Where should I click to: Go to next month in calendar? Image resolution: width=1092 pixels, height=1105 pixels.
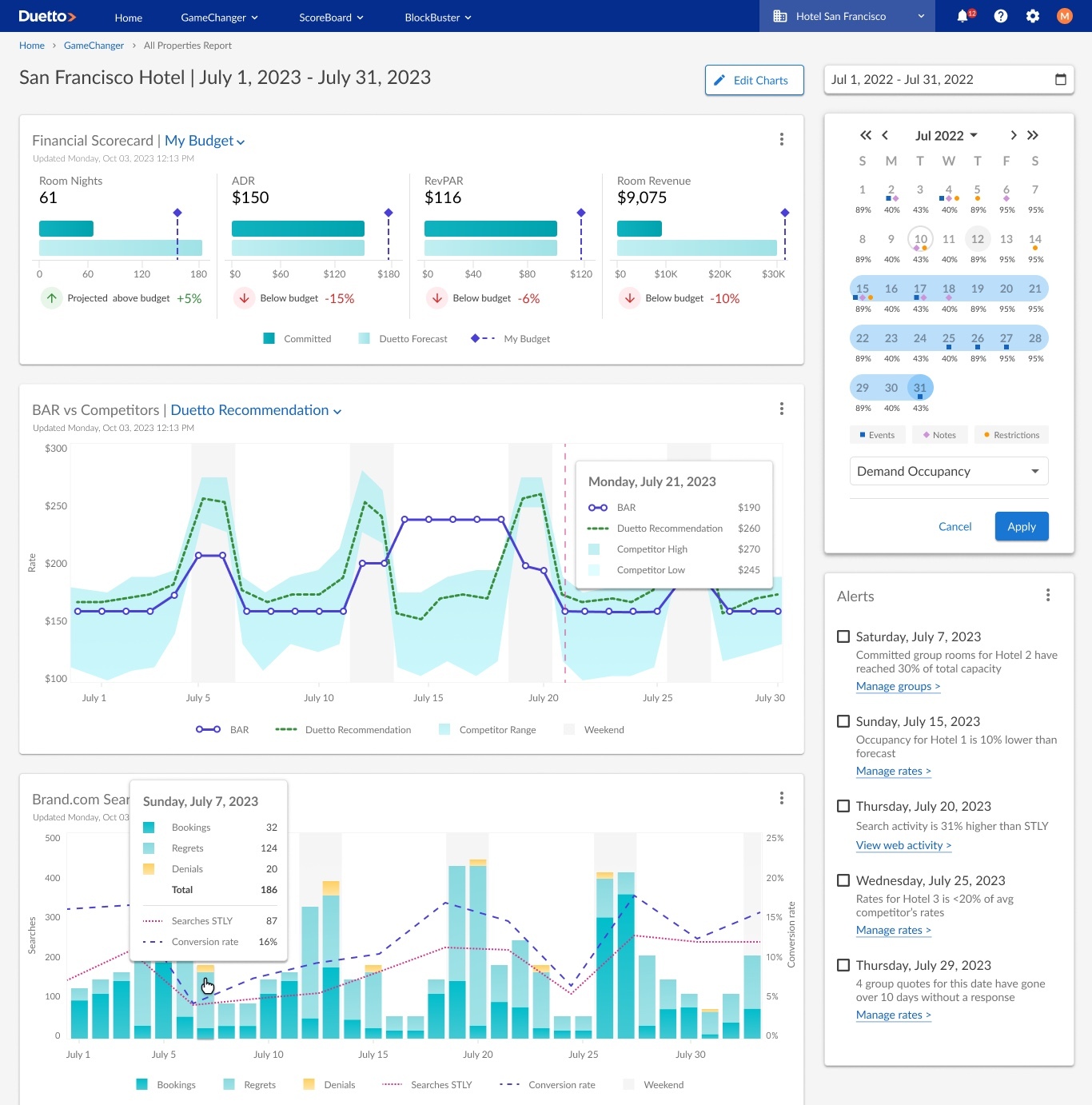click(1013, 135)
